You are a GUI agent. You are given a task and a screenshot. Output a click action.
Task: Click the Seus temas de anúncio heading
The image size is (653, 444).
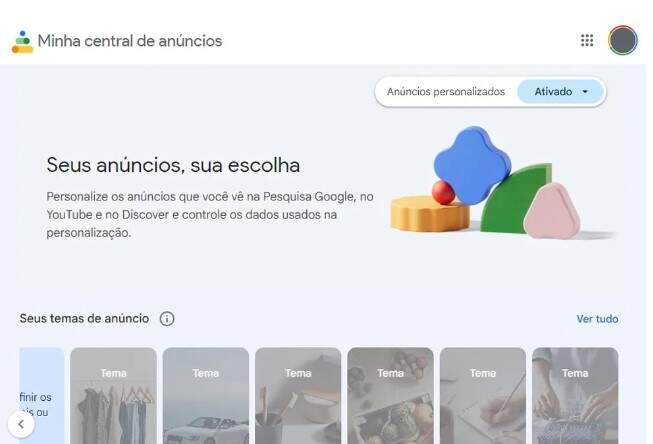click(84, 319)
